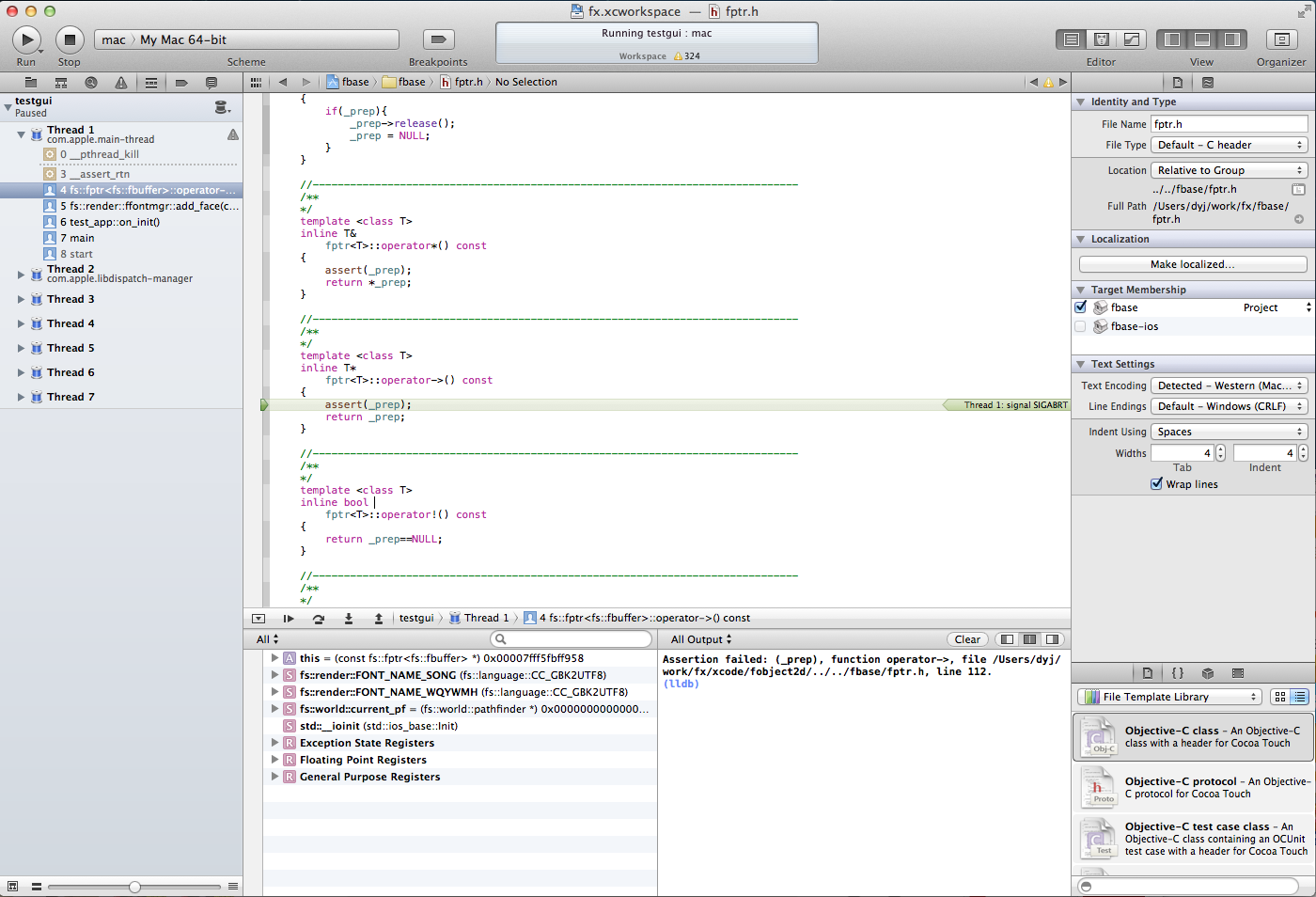Stop the running testgui process
The width and height of the screenshot is (1316, 897).
click(x=70, y=39)
